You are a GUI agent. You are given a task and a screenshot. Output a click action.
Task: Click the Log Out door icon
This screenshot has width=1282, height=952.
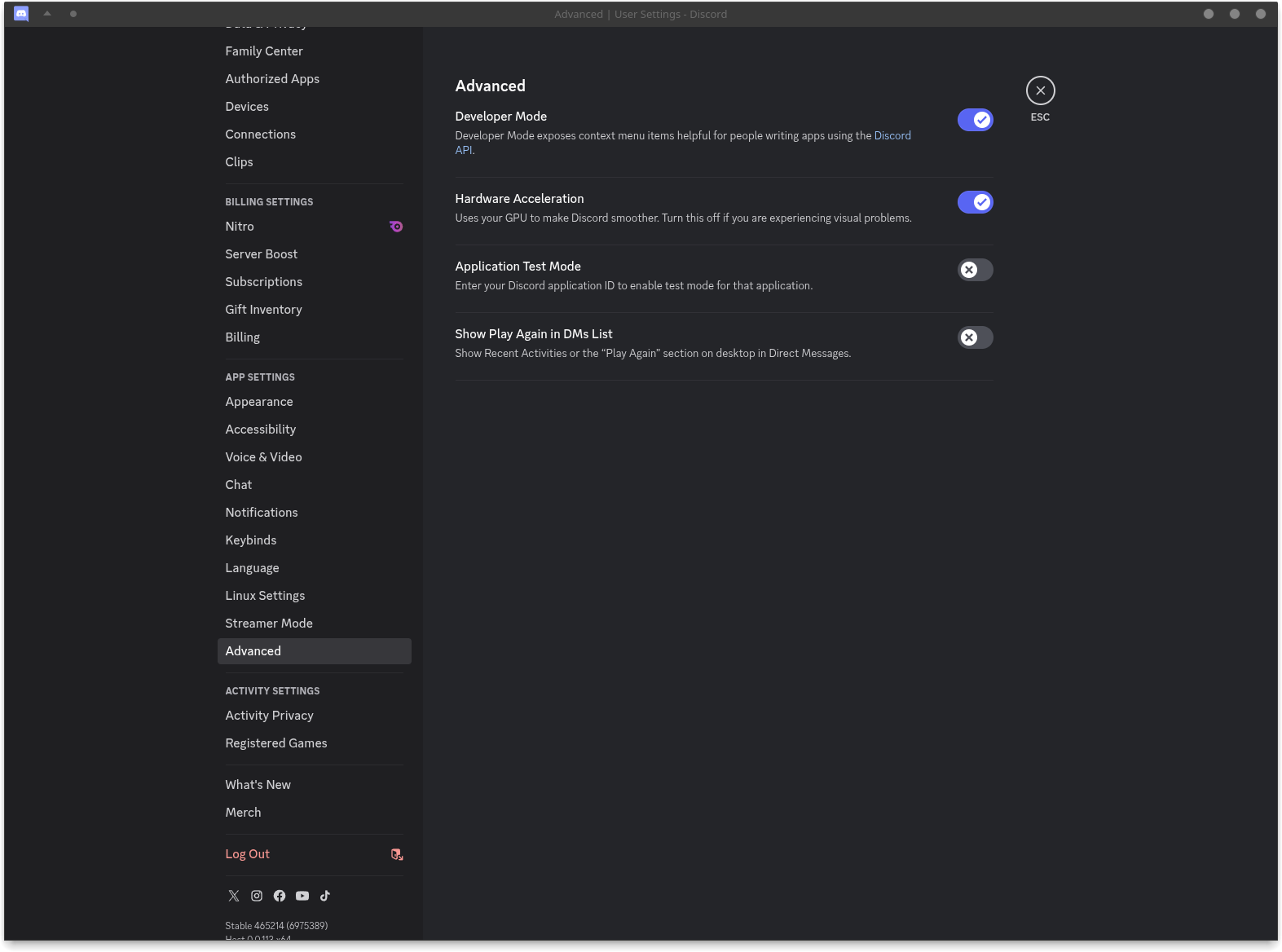(397, 854)
